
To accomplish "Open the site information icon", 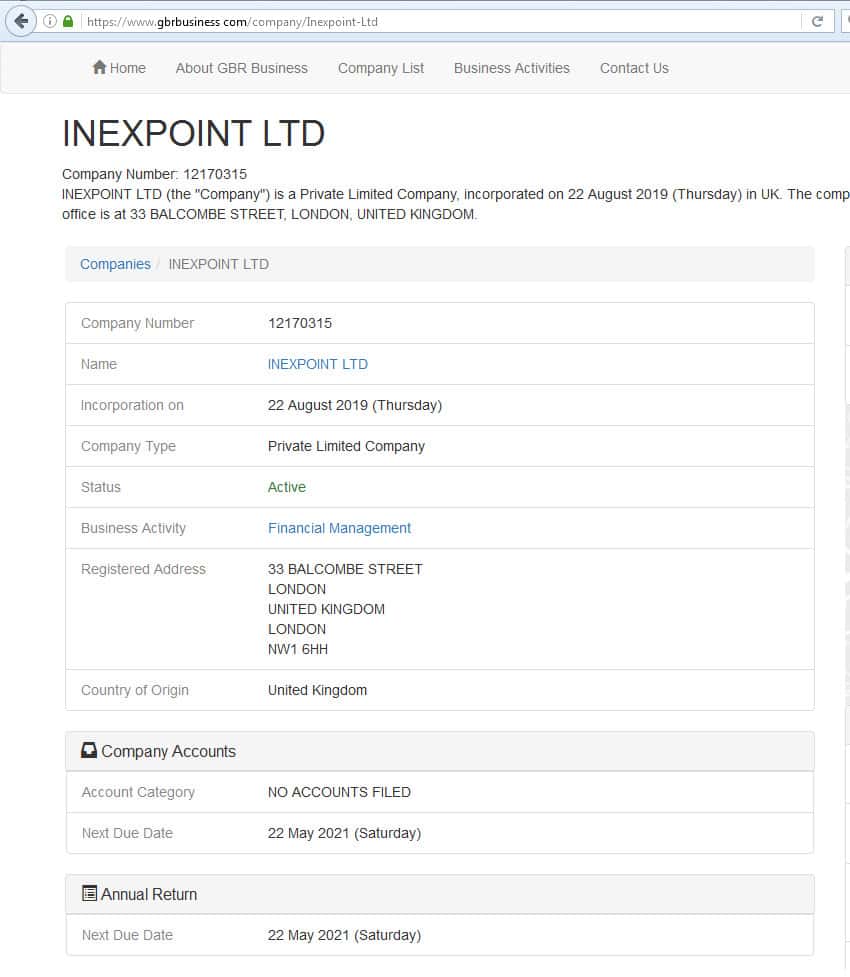I will click(x=50, y=21).
